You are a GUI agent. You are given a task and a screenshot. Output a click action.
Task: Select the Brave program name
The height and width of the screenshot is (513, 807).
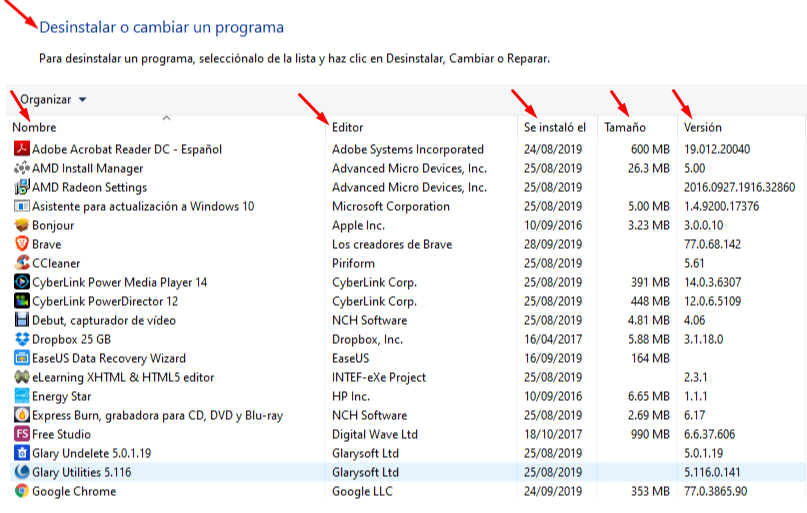(46, 244)
